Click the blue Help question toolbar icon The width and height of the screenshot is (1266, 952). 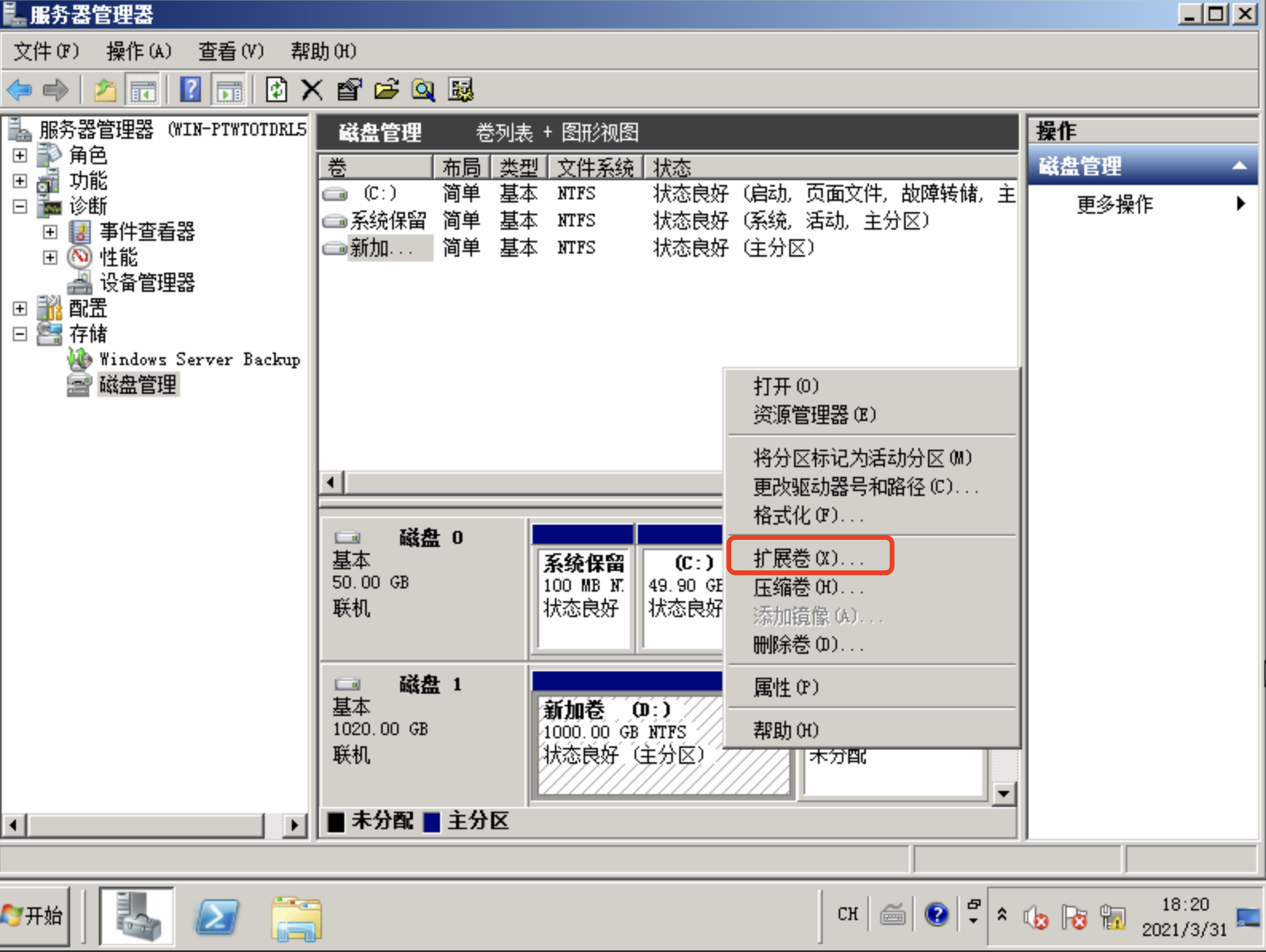point(191,89)
